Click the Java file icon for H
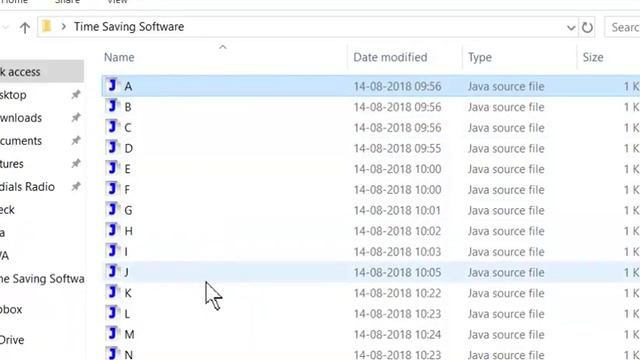The width and height of the screenshot is (640, 360). pos(112,230)
